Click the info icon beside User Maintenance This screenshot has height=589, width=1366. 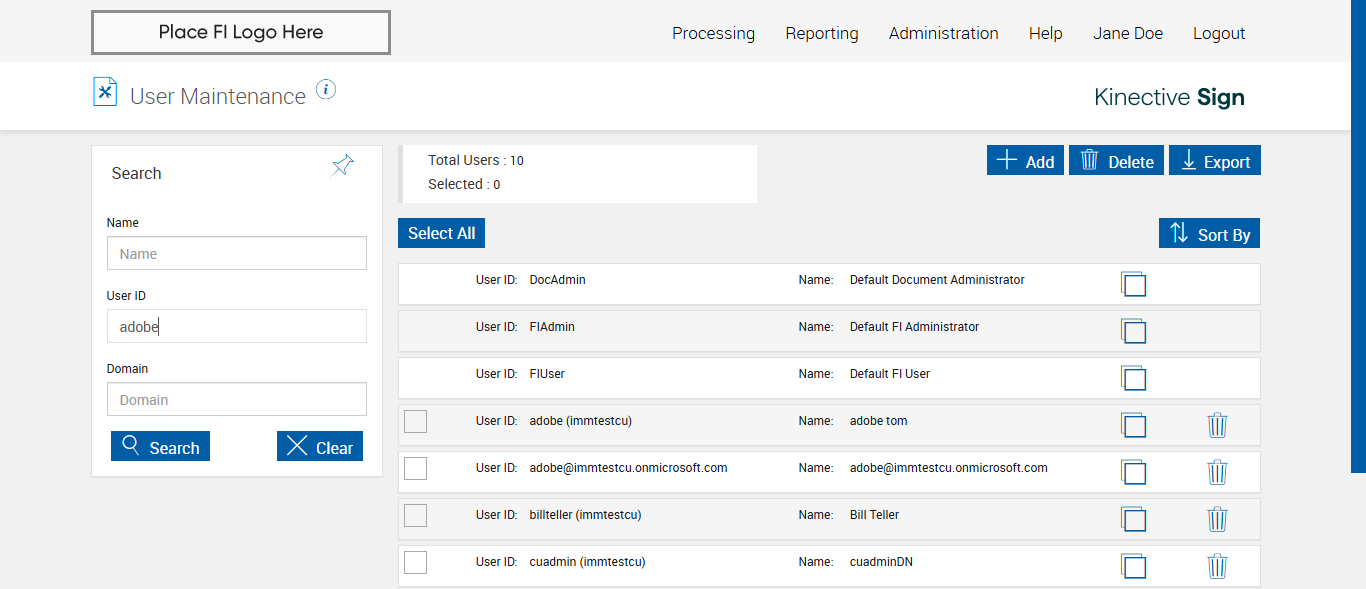(x=326, y=90)
